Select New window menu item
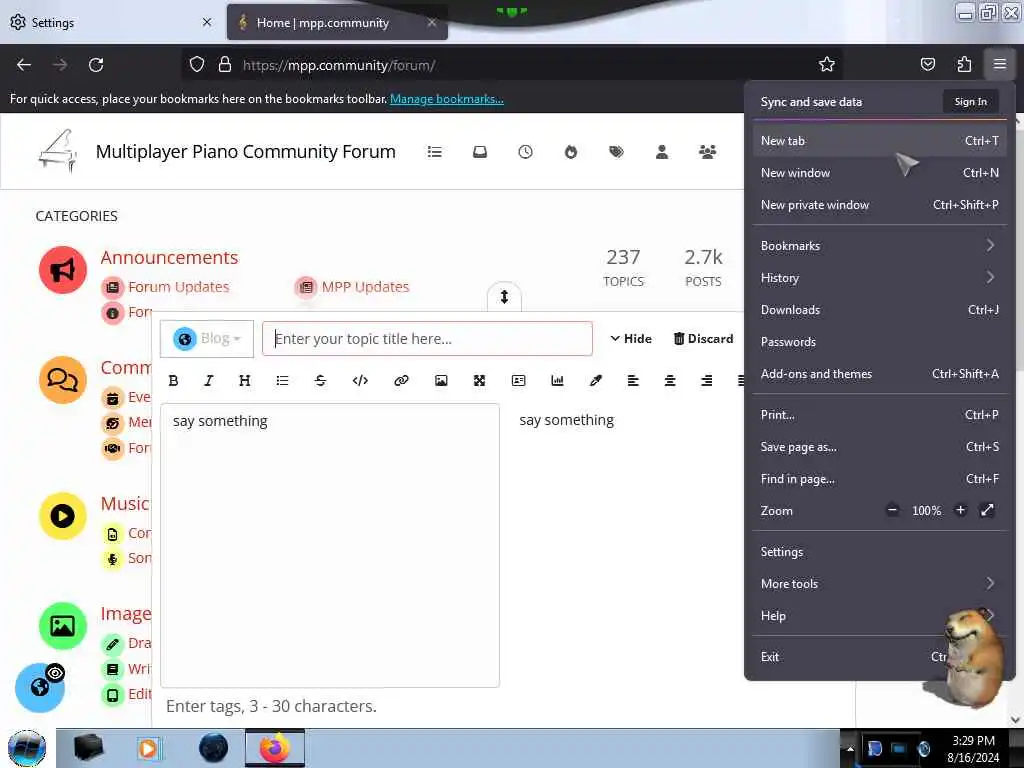 879,172
